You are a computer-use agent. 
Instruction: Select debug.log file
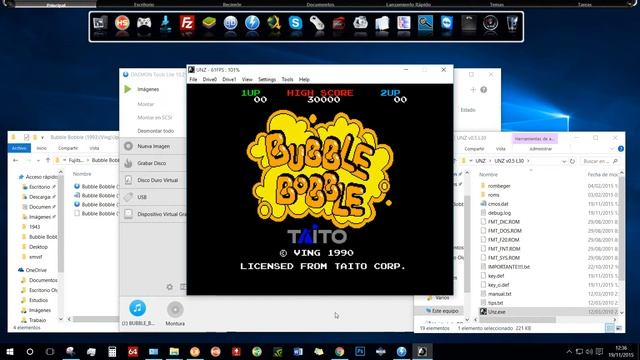coord(499,213)
